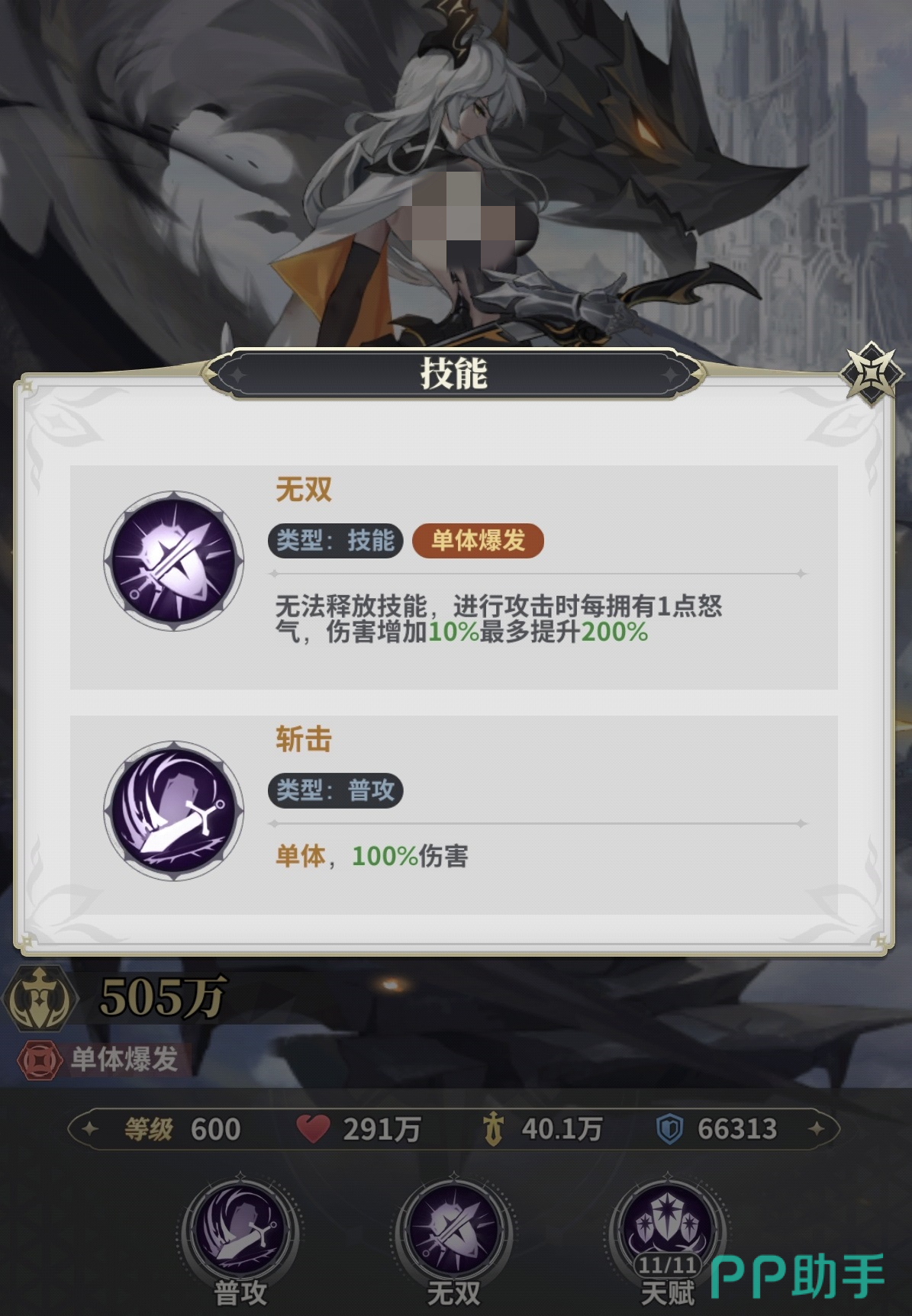Tap the 无双 skill description text

click(499, 619)
